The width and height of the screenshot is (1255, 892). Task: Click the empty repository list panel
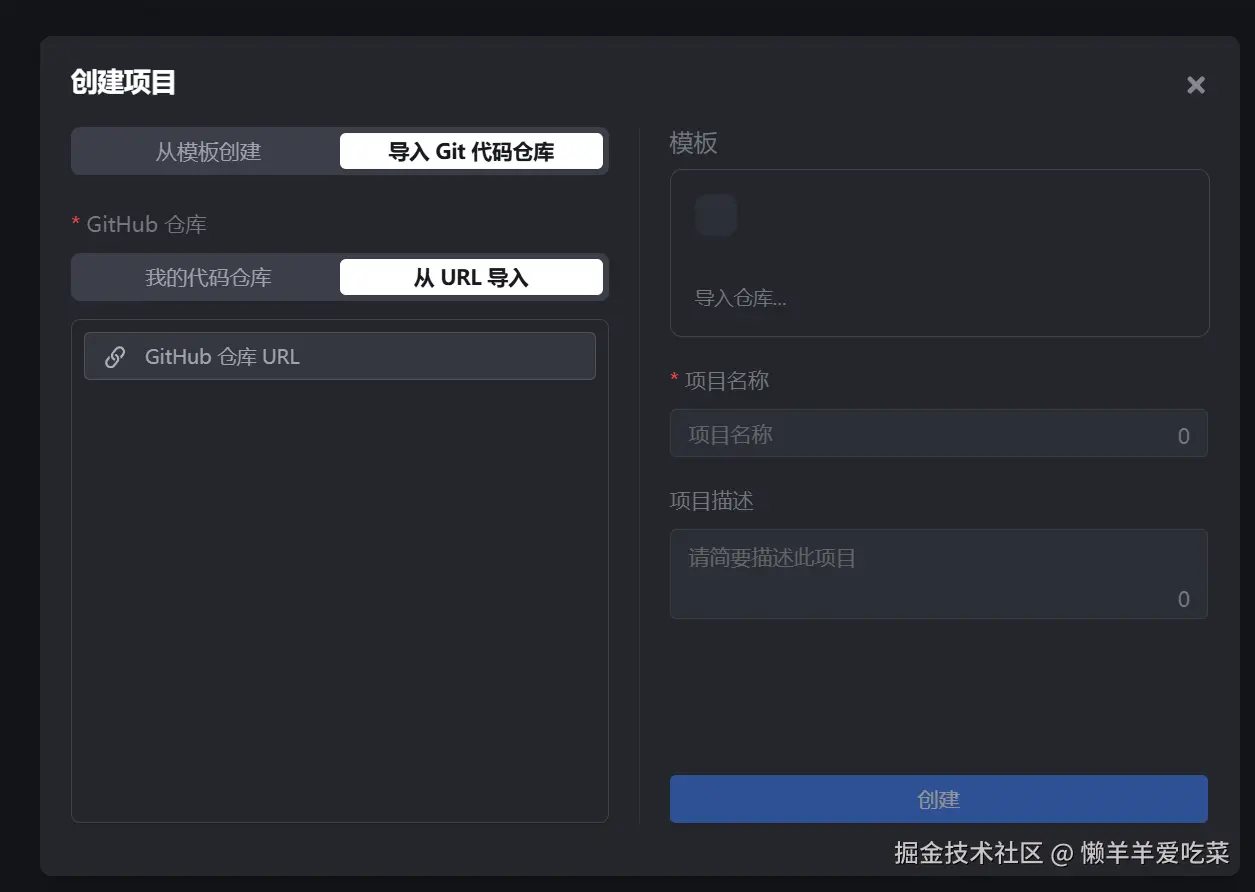[340, 600]
